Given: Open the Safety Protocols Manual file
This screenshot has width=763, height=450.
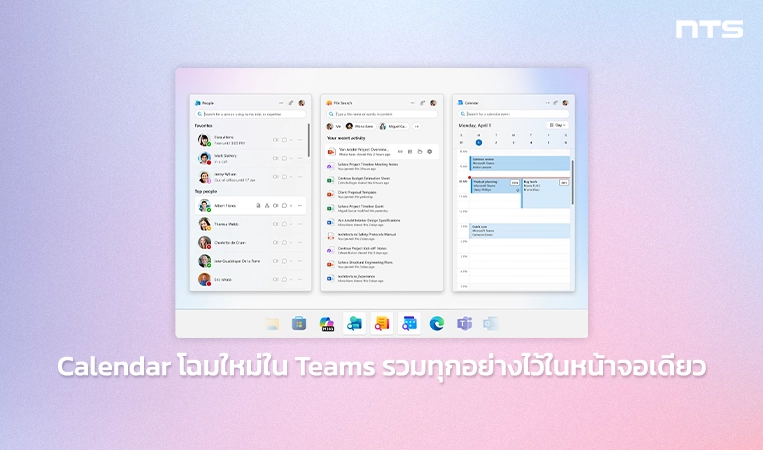Looking at the screenshot, I should pos(382,236).
